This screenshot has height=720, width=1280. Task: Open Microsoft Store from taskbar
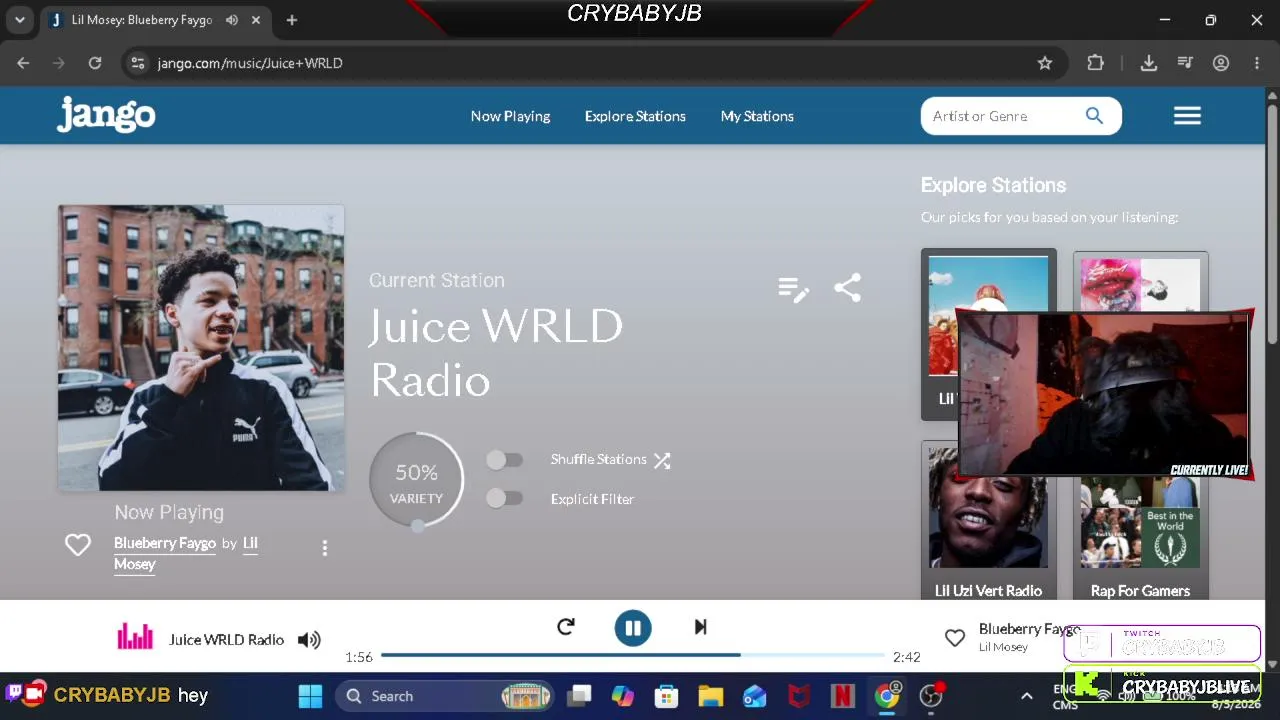pyautogui.click(x=667, y=696)
